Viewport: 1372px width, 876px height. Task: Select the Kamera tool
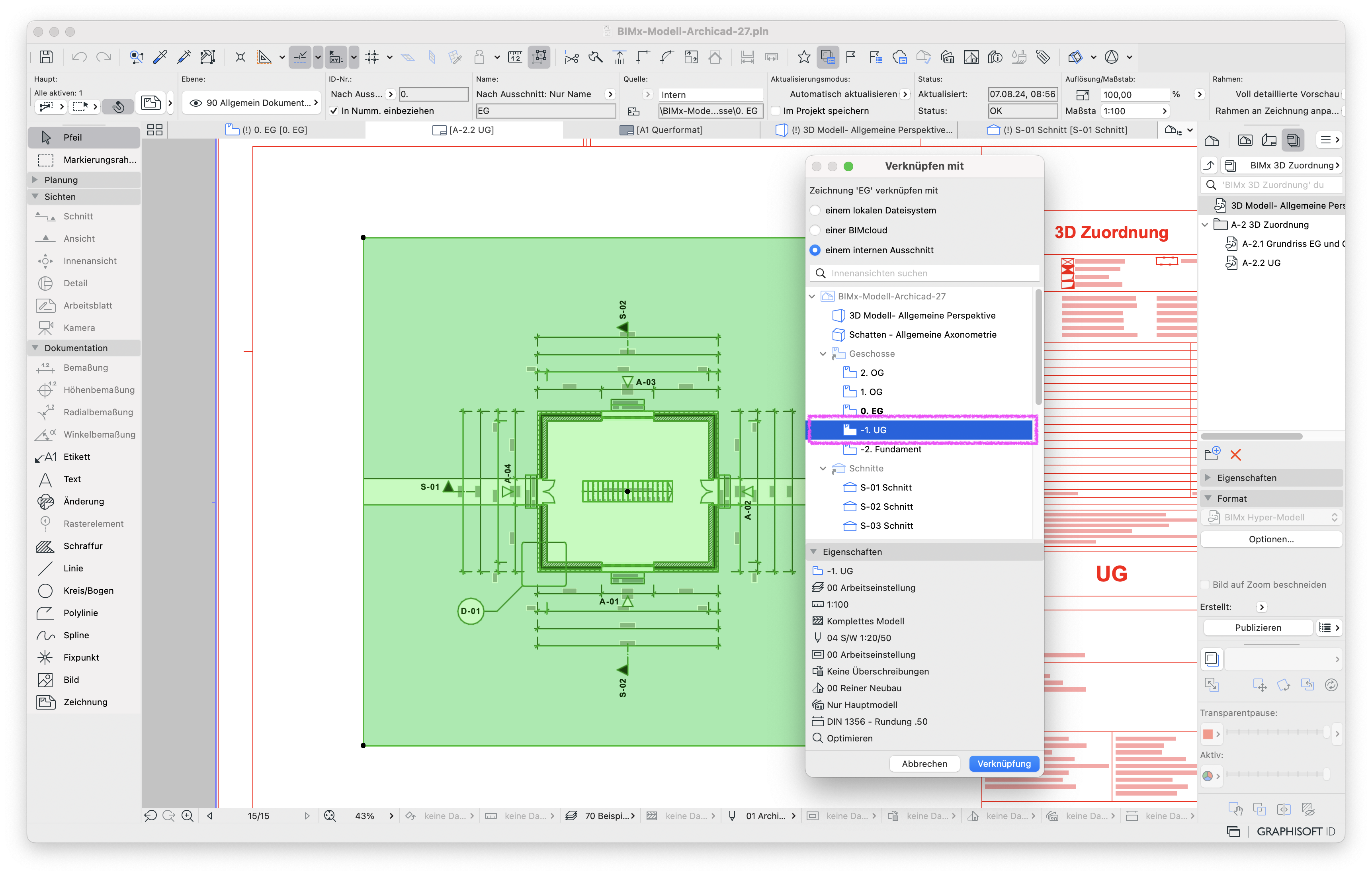click(84, 328)
